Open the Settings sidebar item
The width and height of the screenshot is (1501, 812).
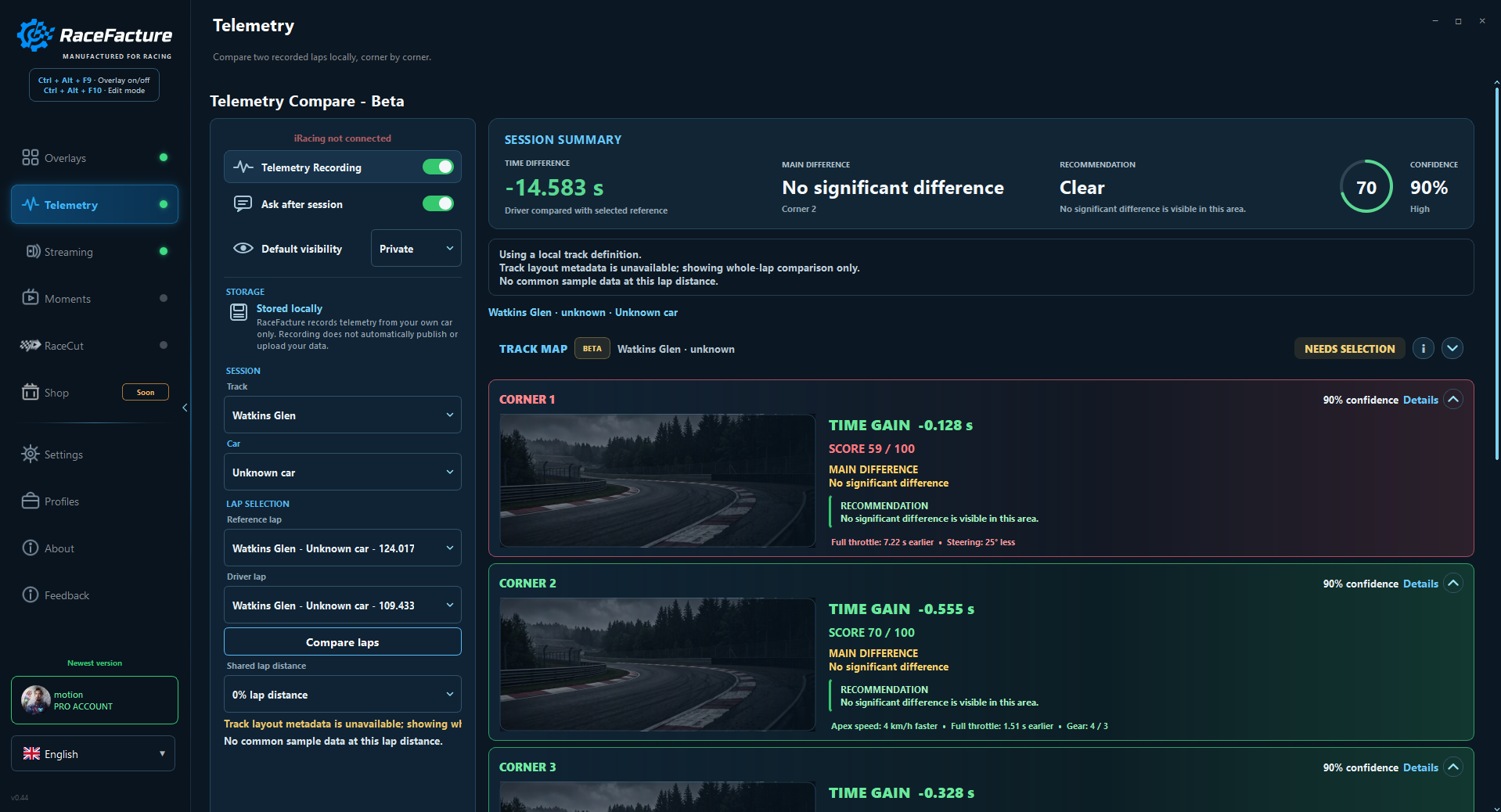(x=95, y=454)
